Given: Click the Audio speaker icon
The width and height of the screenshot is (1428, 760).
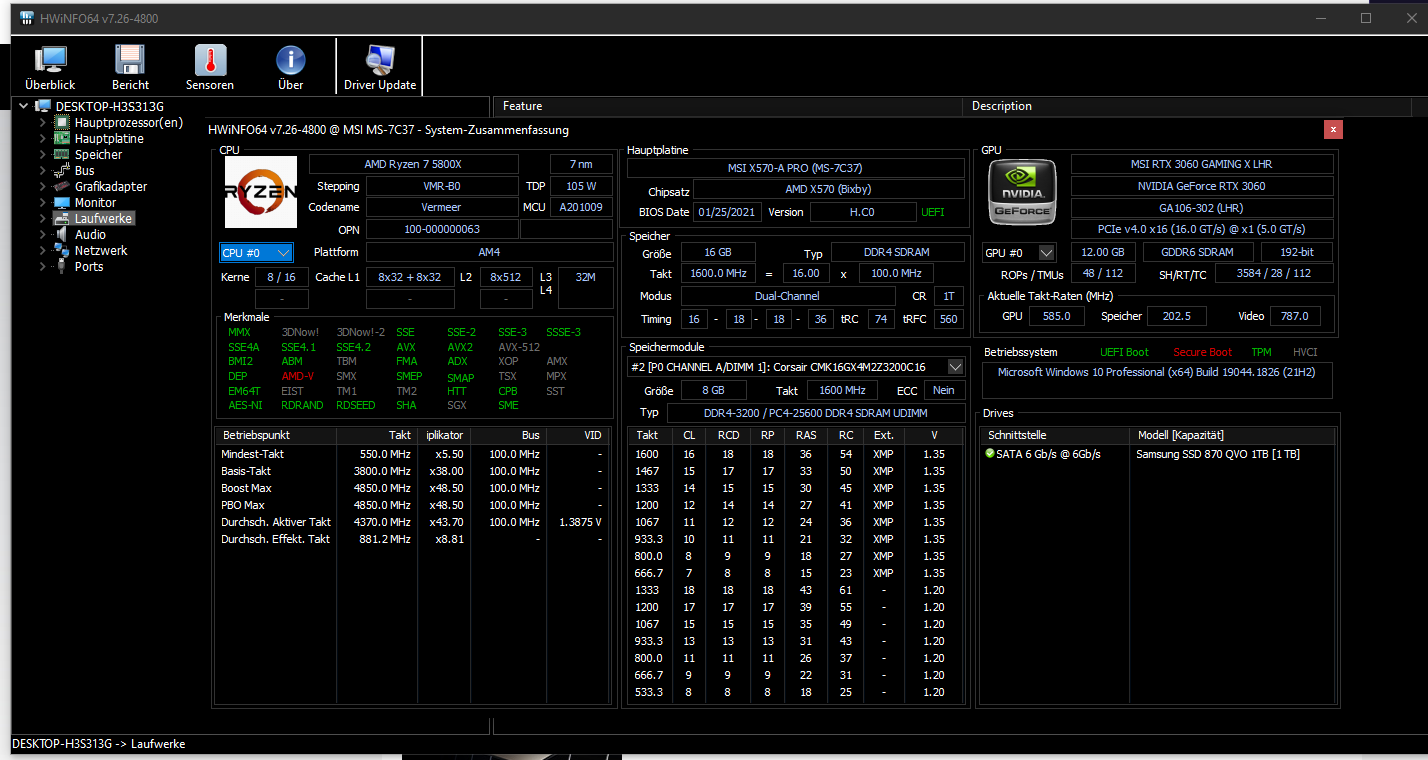Looking at the screenshot, I should 62,234.
